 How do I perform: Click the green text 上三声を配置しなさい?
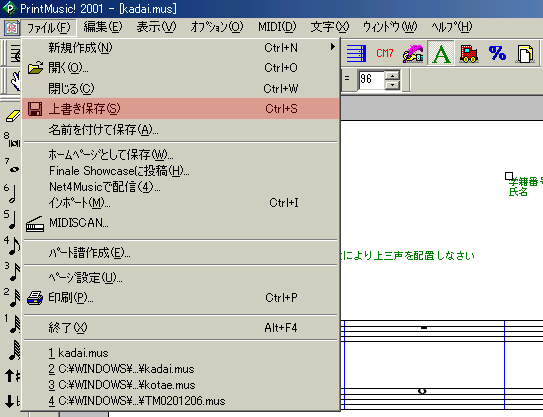424,256
